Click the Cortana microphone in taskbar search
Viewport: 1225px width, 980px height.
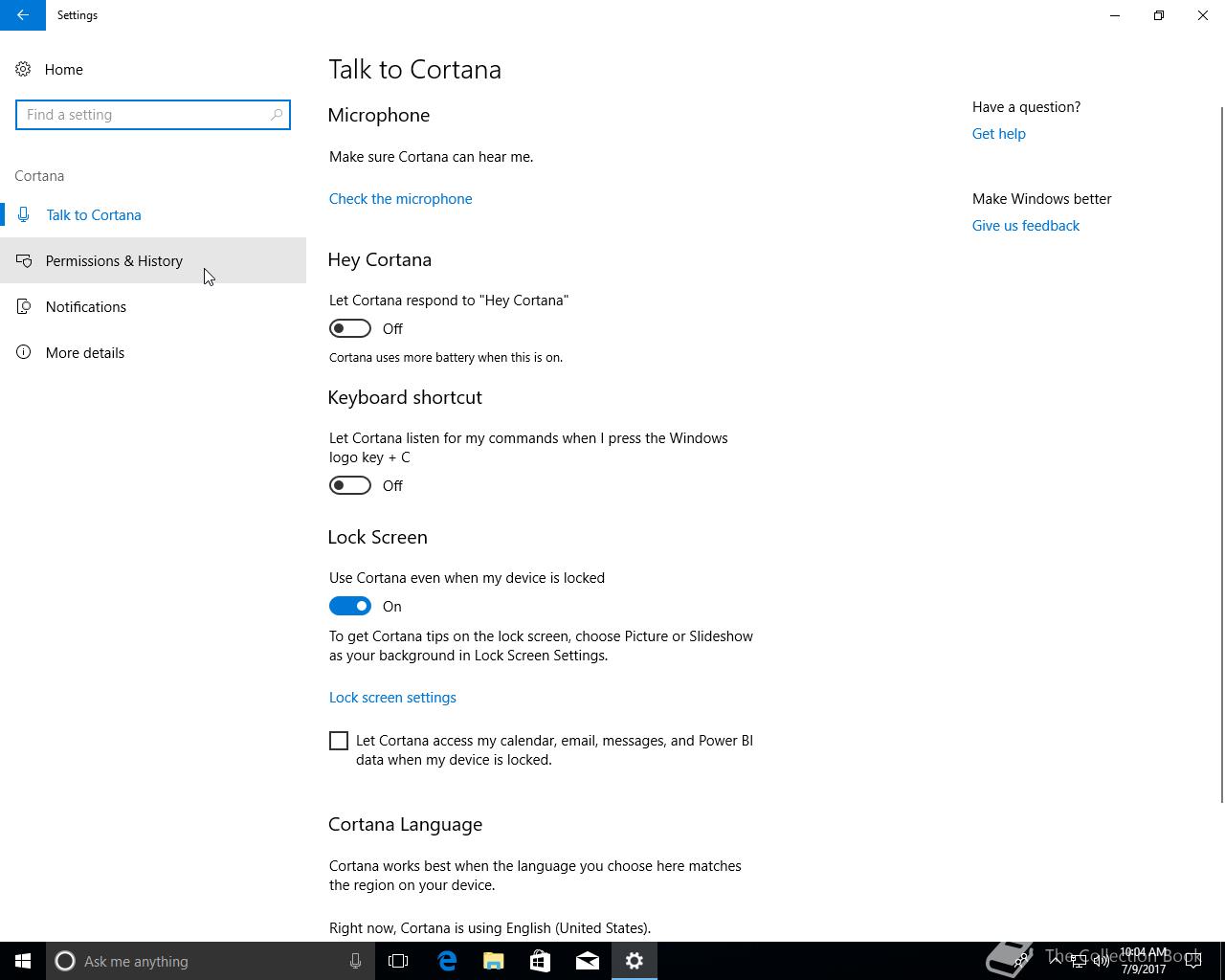[x=355, y=961]
